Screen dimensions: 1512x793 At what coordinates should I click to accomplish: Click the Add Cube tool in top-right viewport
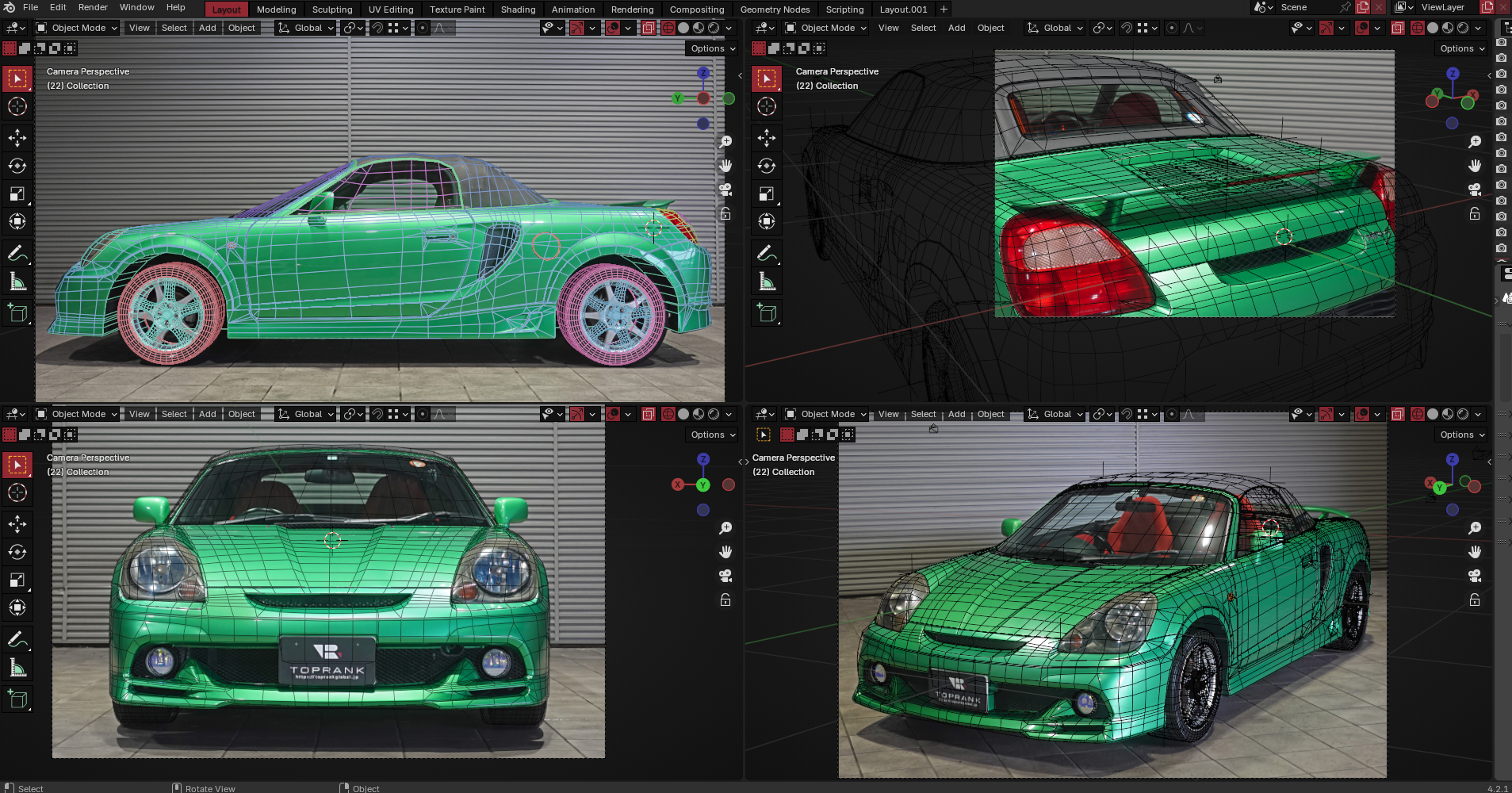click(x=767, y=313)
